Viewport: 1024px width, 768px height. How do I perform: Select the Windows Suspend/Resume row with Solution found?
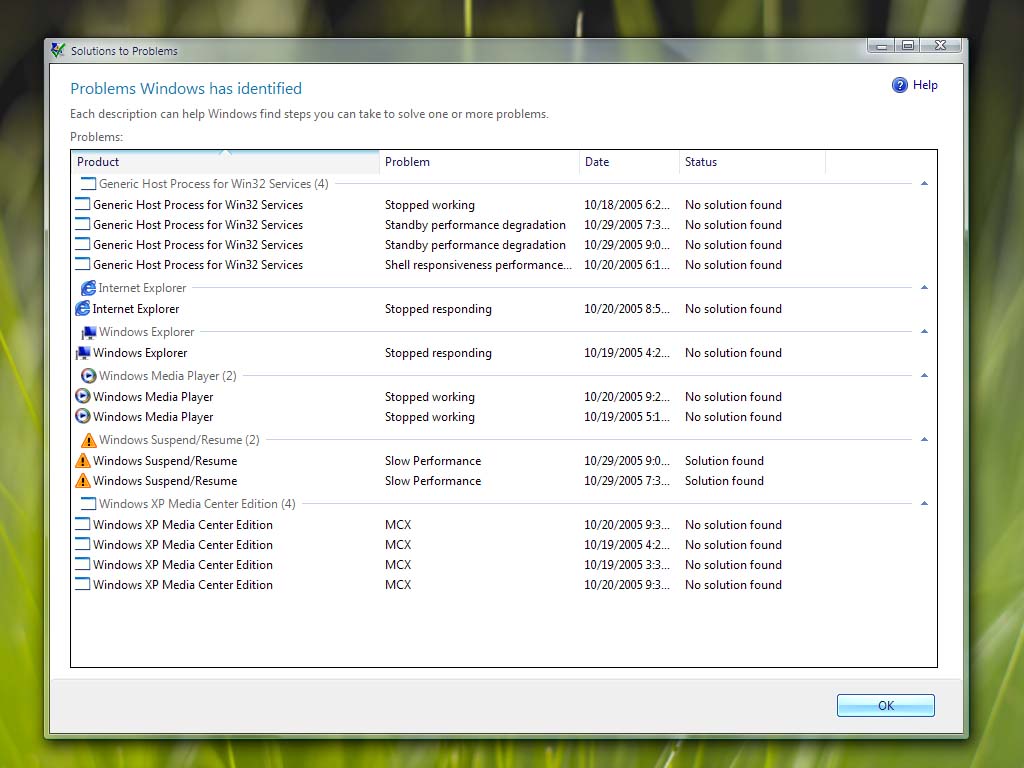(400, 460)
